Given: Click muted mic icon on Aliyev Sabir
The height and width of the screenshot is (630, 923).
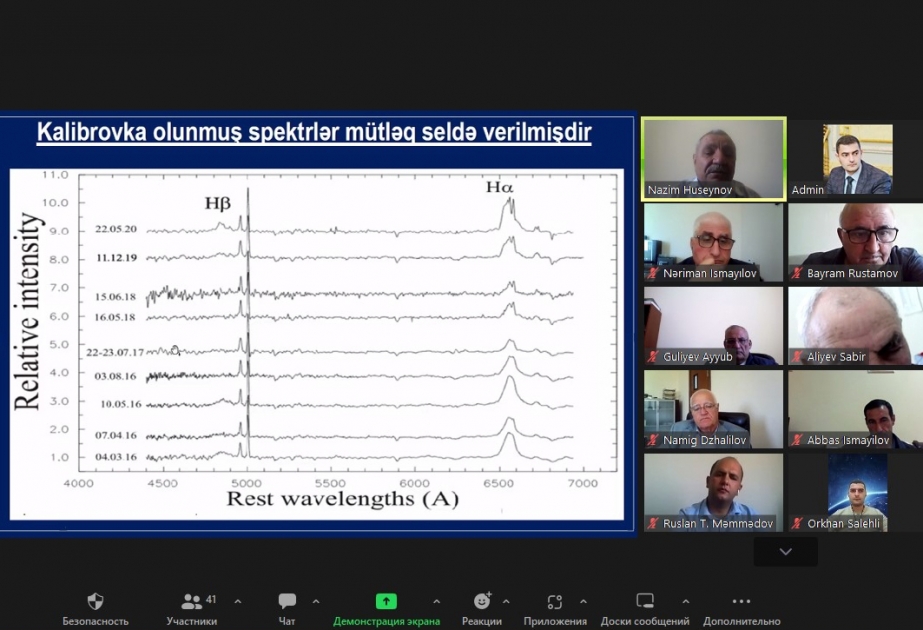Looking at the screenshot, I should [x=797, y=357].
